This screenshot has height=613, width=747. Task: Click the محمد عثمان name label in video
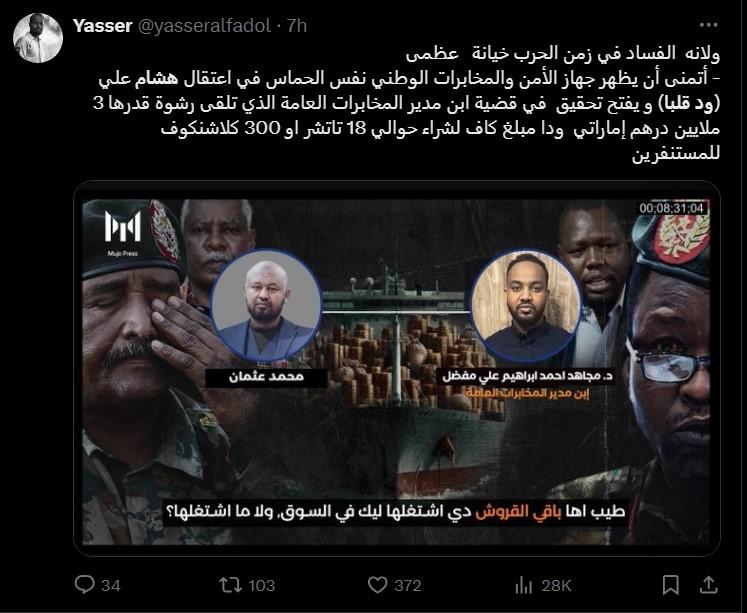click(266, 377)
